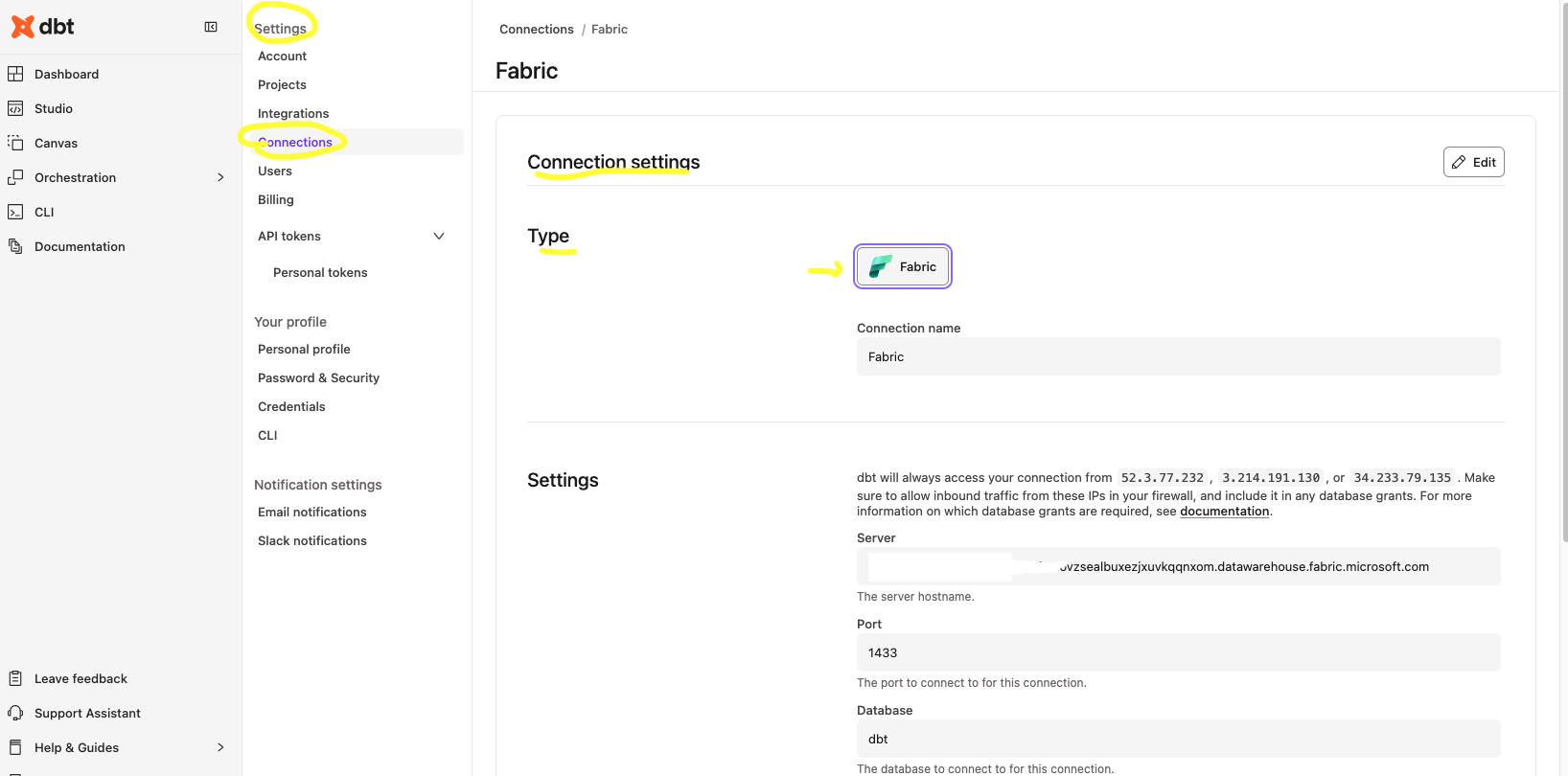
Task: Click the Fabric logo icon
Action: coord(881,266)
